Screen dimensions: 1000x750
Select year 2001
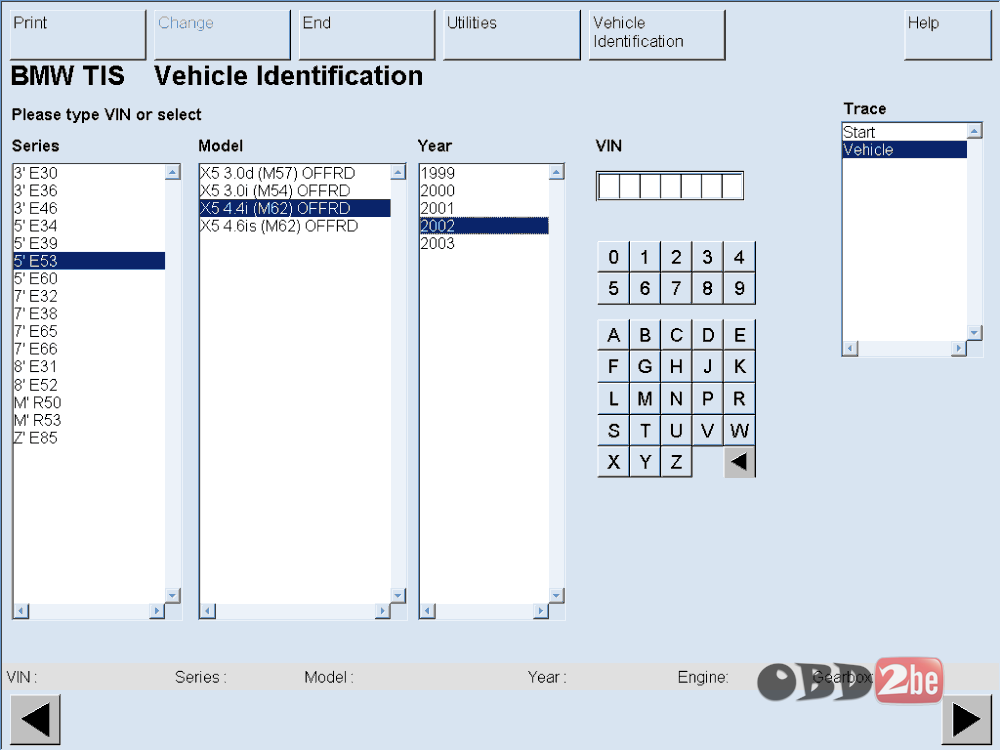pyautogui.click(x=484, y=208)
